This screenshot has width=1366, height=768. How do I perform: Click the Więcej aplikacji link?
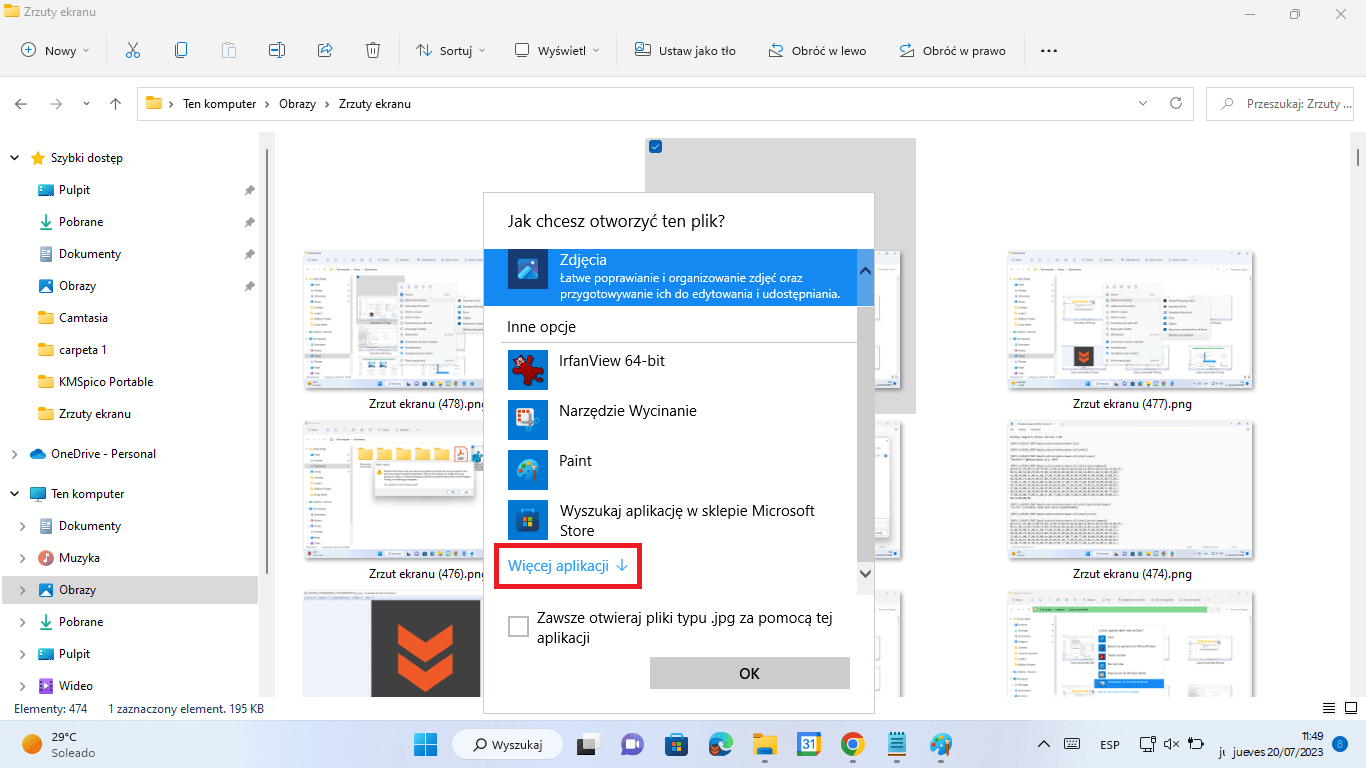pyautogui.click(x=567, y=566)
